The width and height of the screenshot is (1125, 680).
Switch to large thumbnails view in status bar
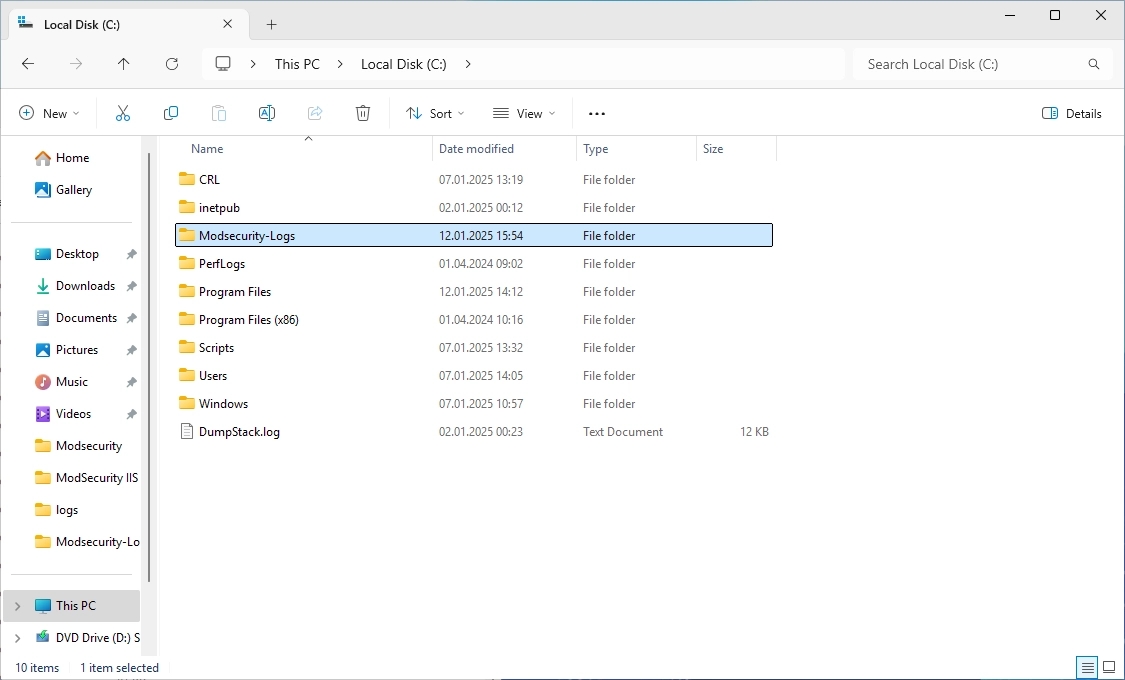pyautogui.click(x=1108, y=667)
